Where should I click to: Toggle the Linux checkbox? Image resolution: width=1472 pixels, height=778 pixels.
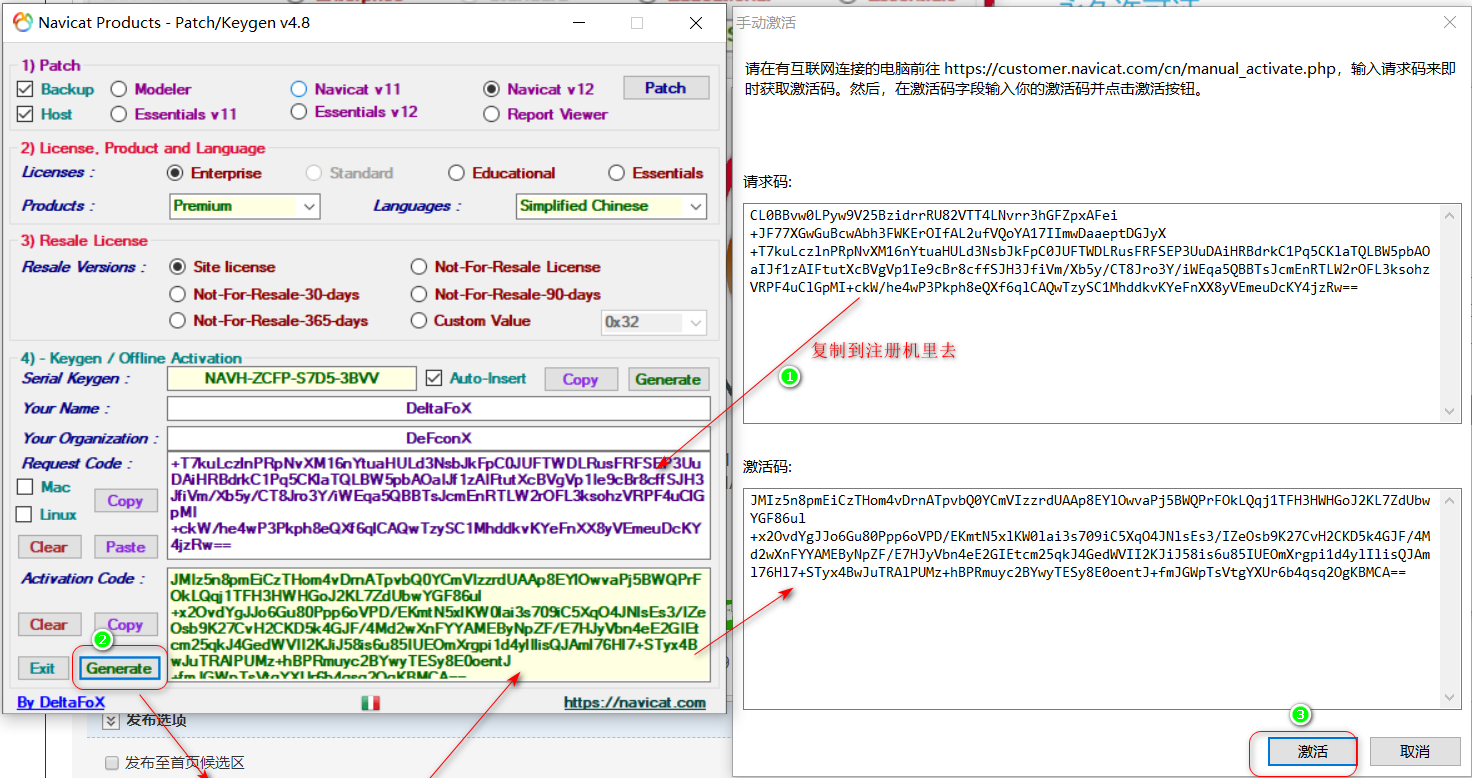[26, 514]
